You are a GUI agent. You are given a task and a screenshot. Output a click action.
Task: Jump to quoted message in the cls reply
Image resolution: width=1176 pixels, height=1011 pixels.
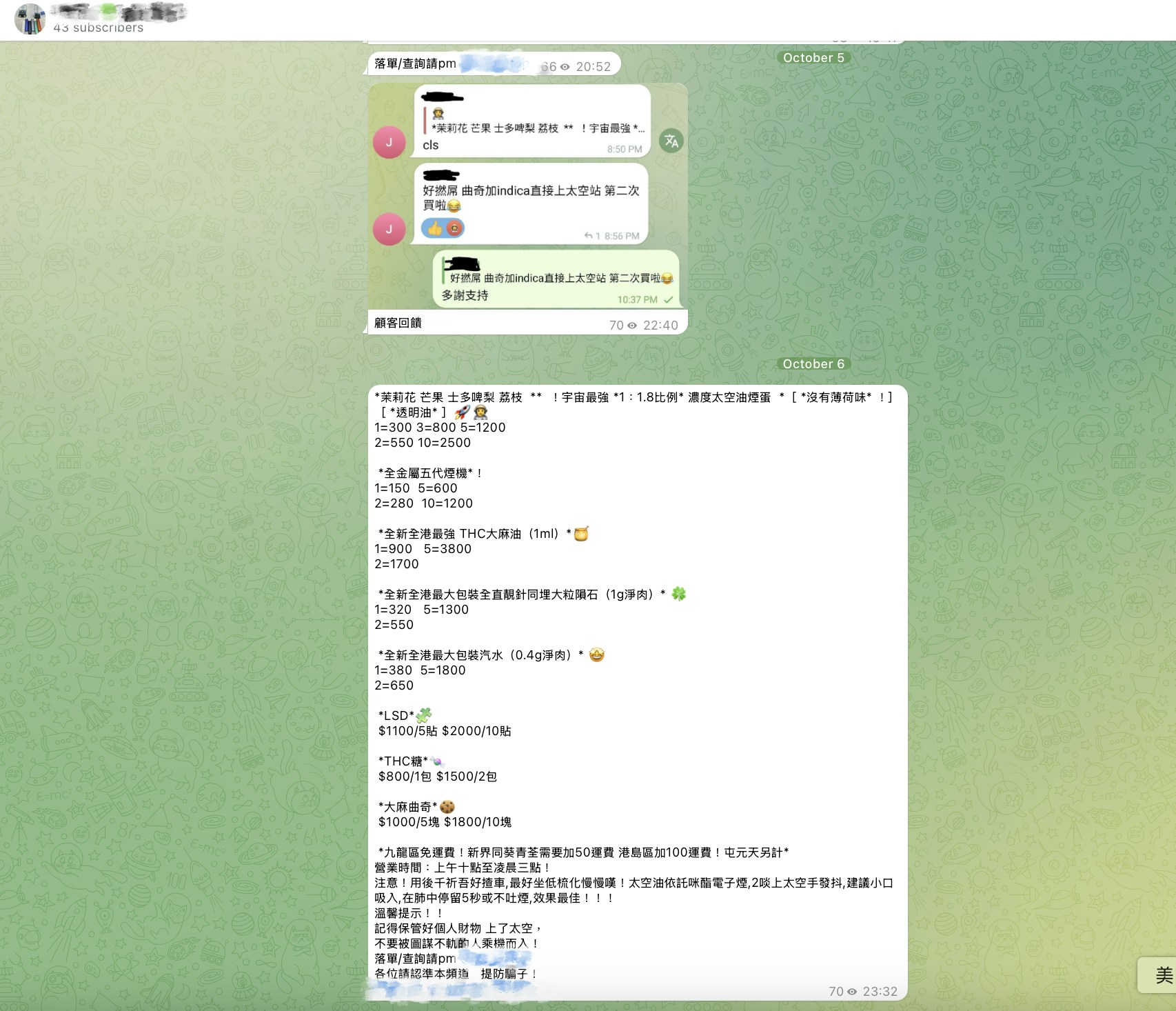click(x=534, y=121)
